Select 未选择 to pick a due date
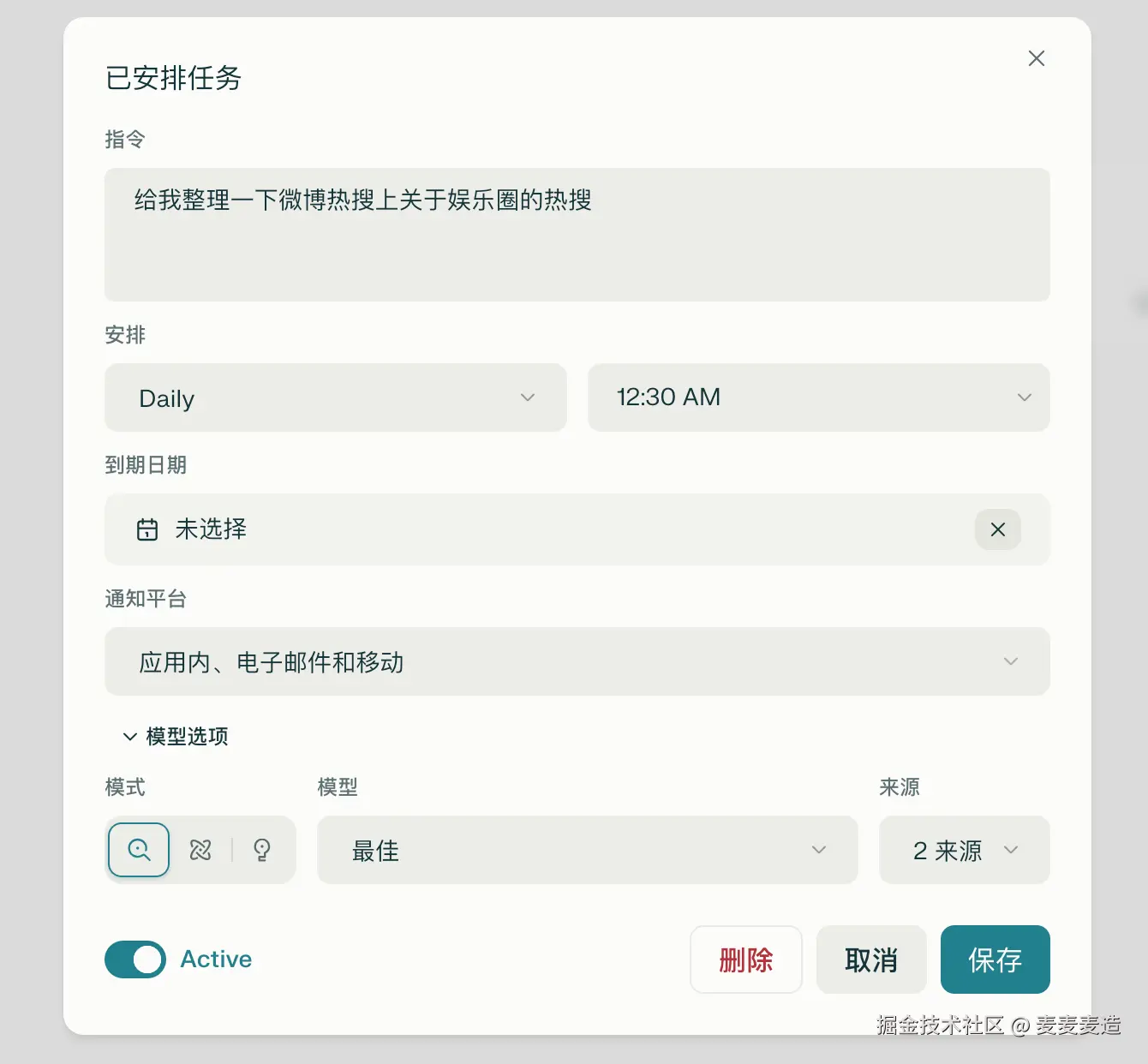This screenshot has height=1064, width=1148. click(x=210, y=529)
